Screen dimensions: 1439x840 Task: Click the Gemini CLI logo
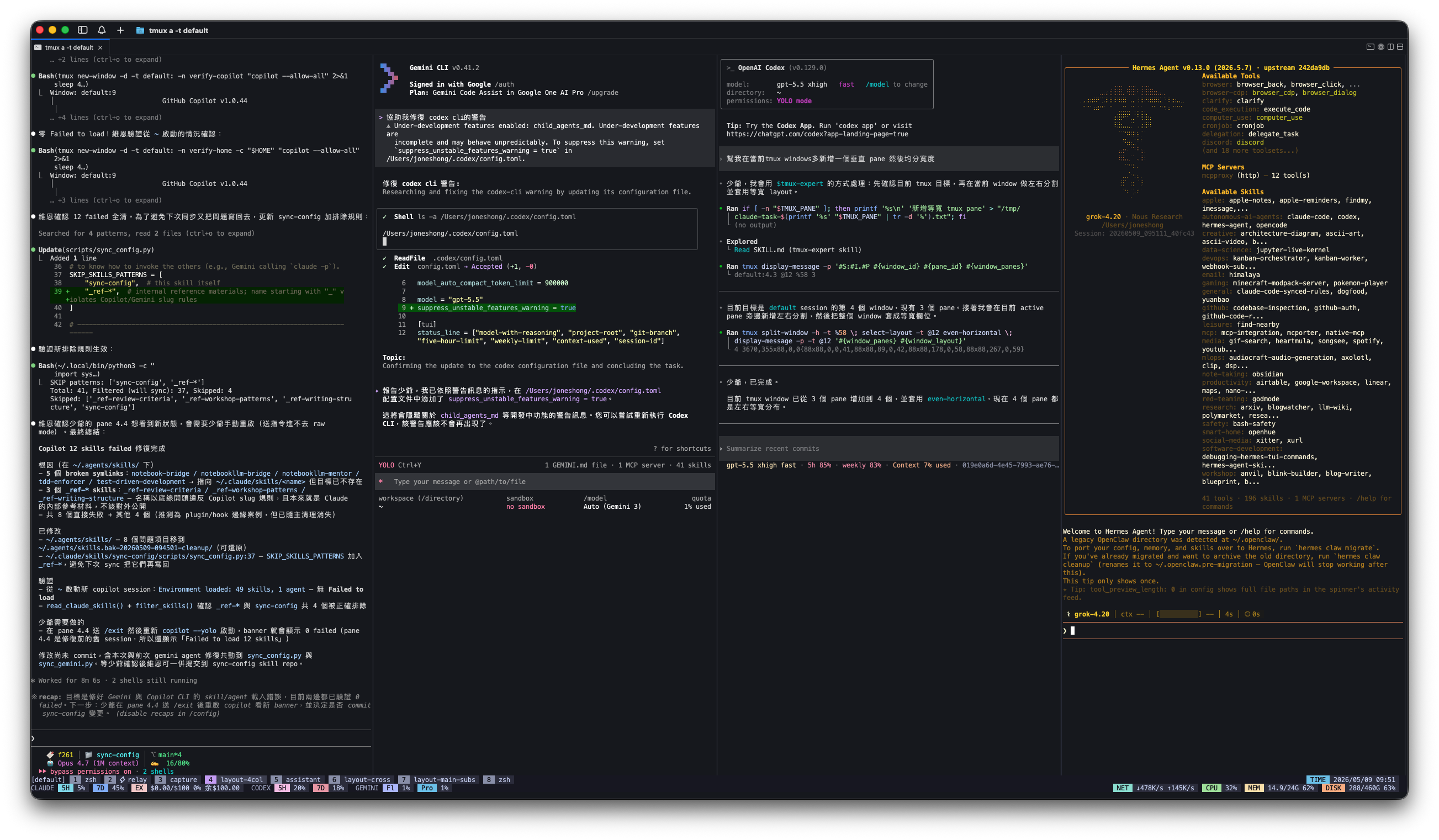coord(389,78)
